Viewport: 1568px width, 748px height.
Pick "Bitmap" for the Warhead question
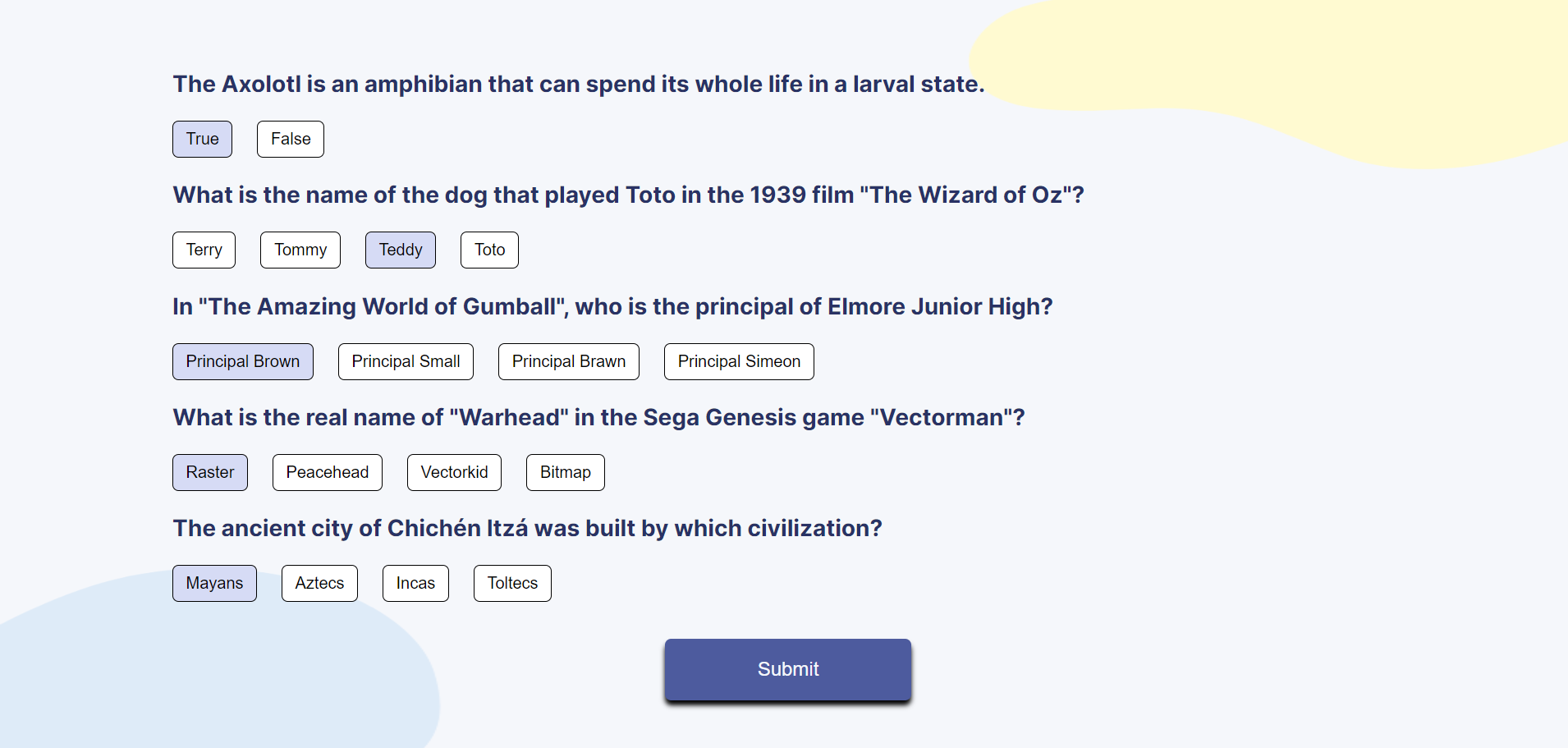coord(565,472)
